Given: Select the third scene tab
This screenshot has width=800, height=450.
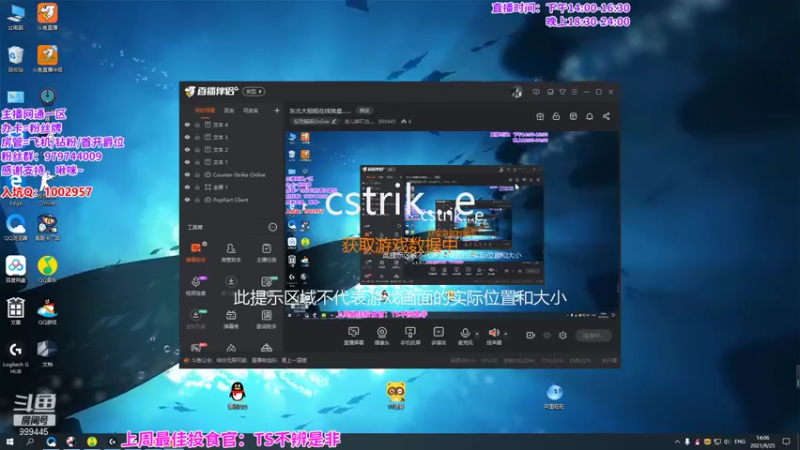Looking at the screenshot, I should tap(250, 110).
